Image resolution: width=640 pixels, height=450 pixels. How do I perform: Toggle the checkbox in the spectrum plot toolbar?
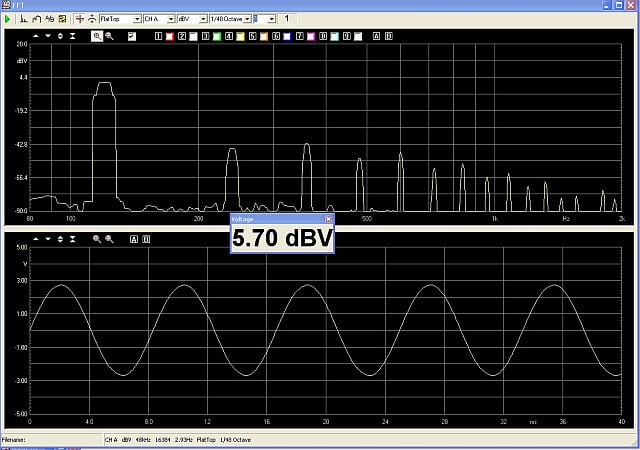(x=132, y=36)
